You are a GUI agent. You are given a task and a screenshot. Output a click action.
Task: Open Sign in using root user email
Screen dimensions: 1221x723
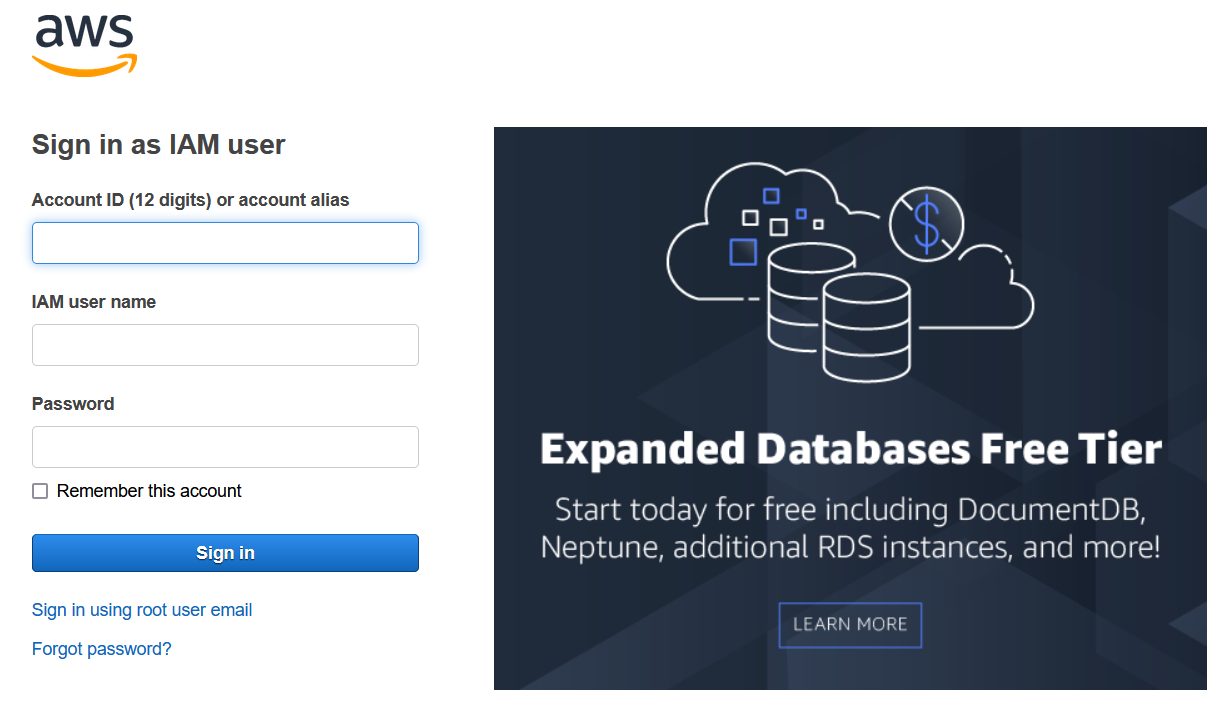[142, 610]
